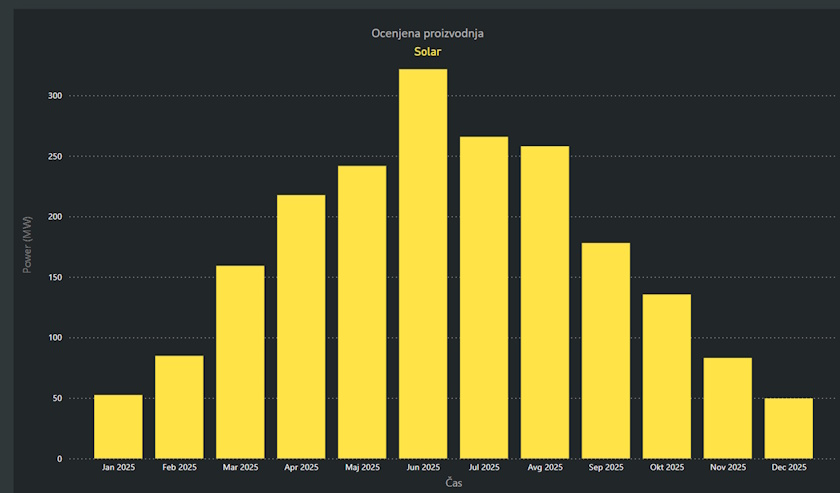Click the Dec 2025 bar

click(x=789, y=428)
